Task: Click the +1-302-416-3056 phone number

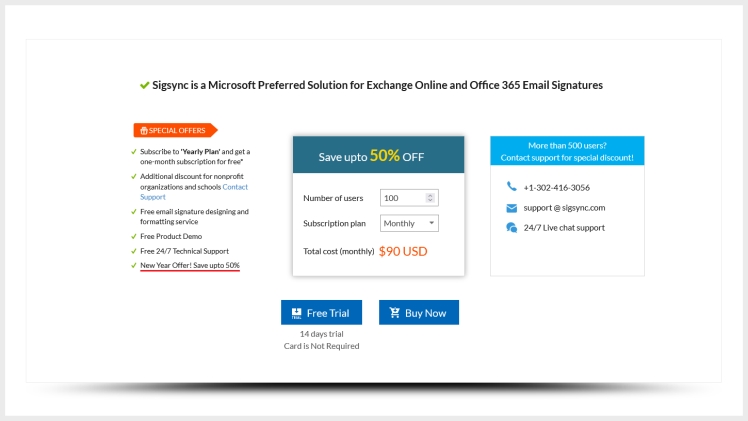Action: (556, 187)
